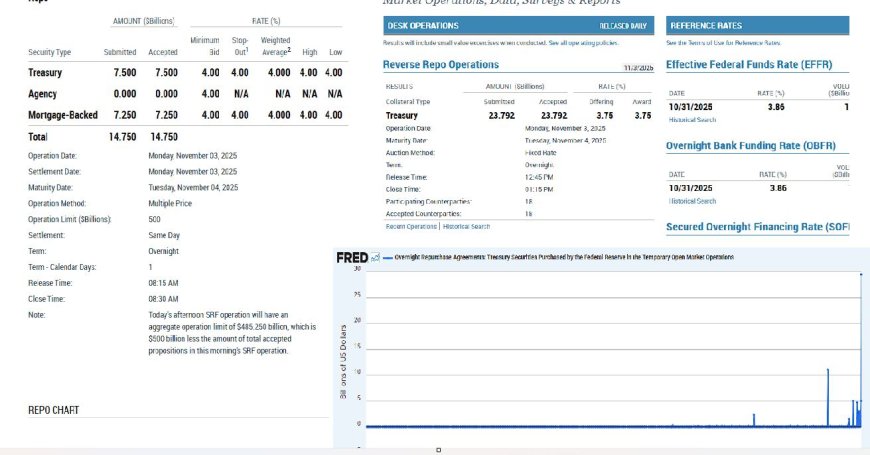
Task: Click the 08:15 AM release time
Action: click(163, 283)
